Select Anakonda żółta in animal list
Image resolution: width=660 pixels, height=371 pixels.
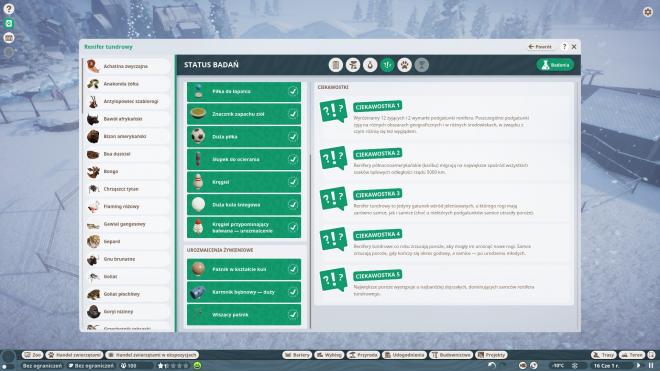click(x=128, y=84)
